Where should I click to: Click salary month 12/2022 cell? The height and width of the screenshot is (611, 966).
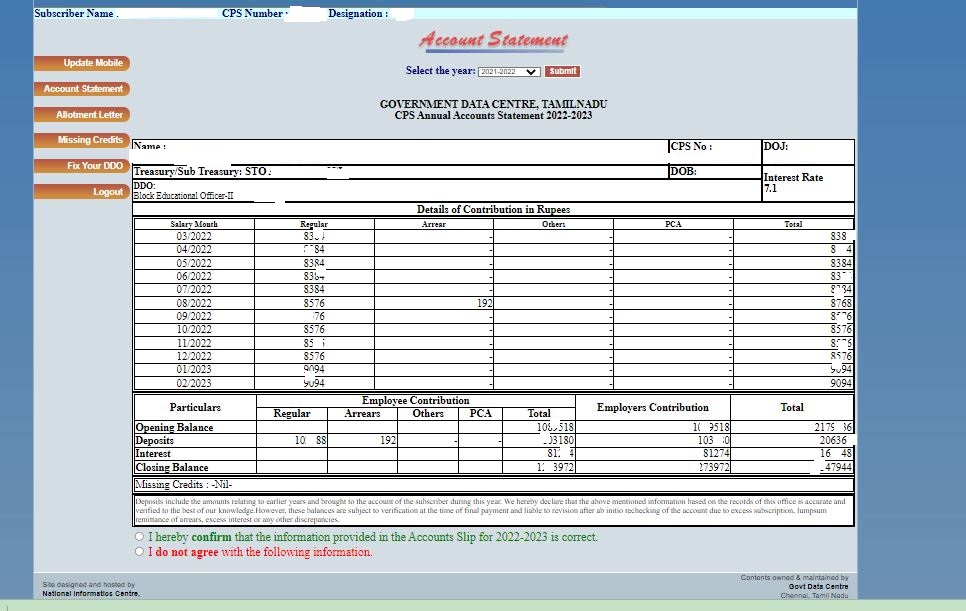[x=194, y=356]
